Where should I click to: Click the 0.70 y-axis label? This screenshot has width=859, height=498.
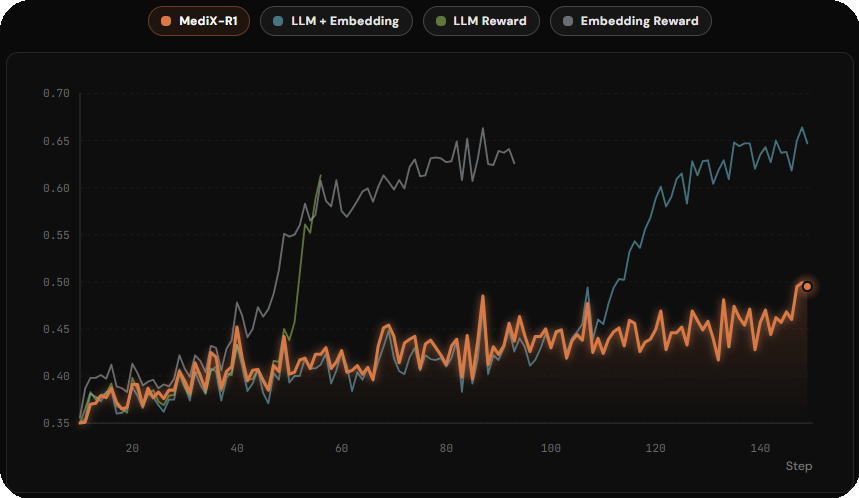click(56, 93)
